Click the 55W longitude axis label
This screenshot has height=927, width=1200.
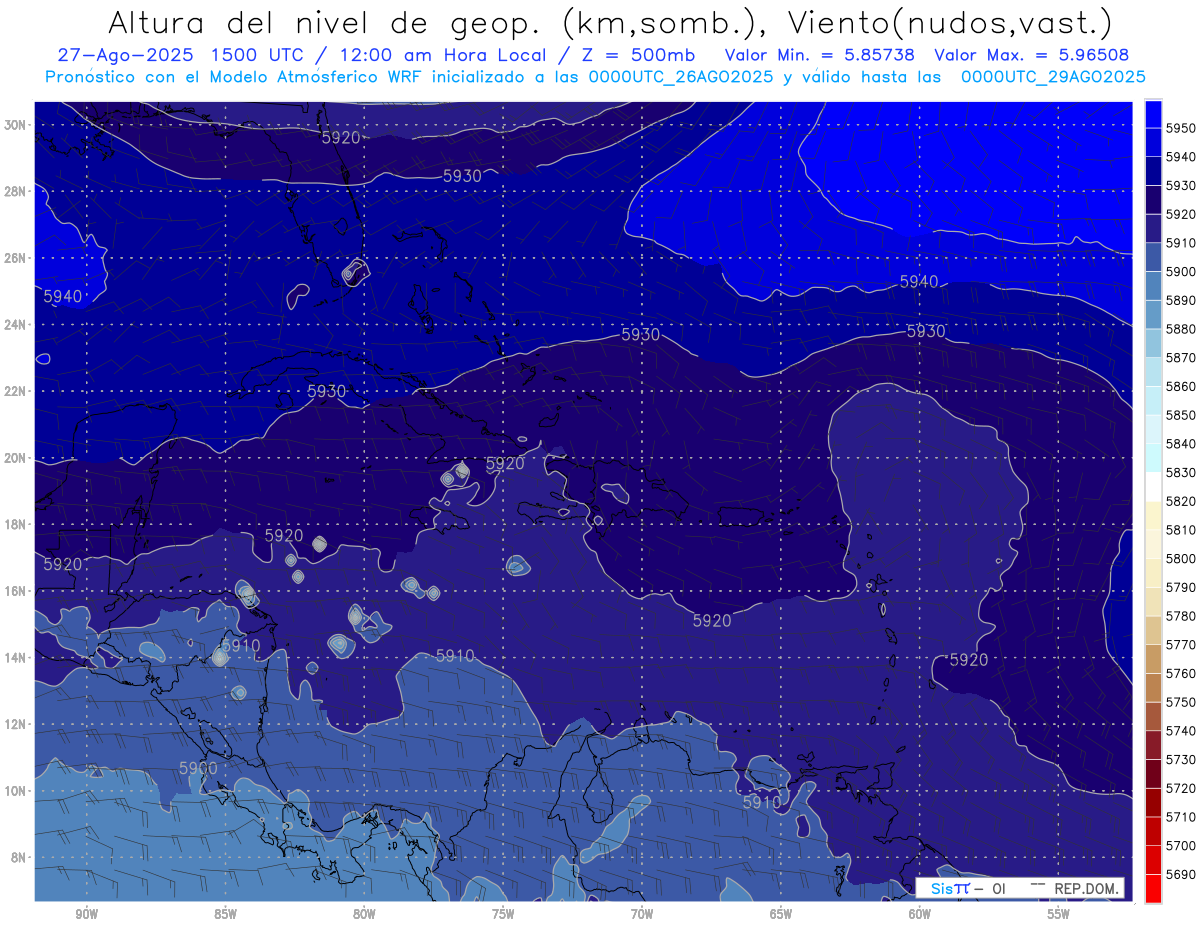(x=1059, y=914)
